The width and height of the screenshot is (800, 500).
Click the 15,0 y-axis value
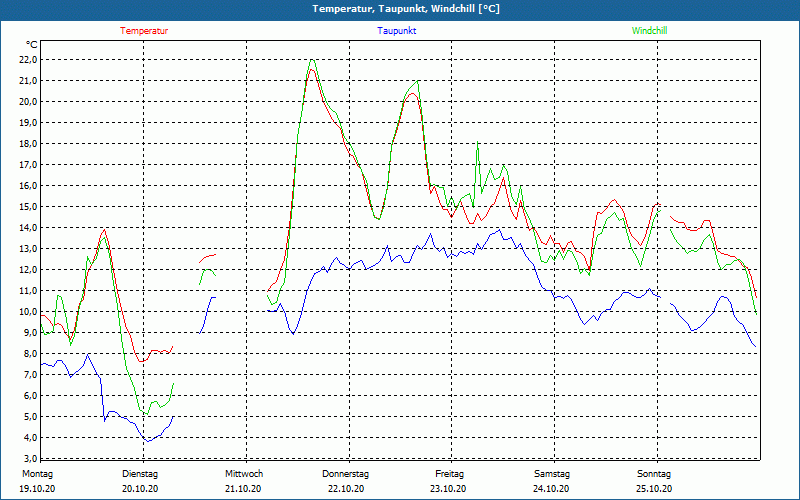[x=29, y=207]
